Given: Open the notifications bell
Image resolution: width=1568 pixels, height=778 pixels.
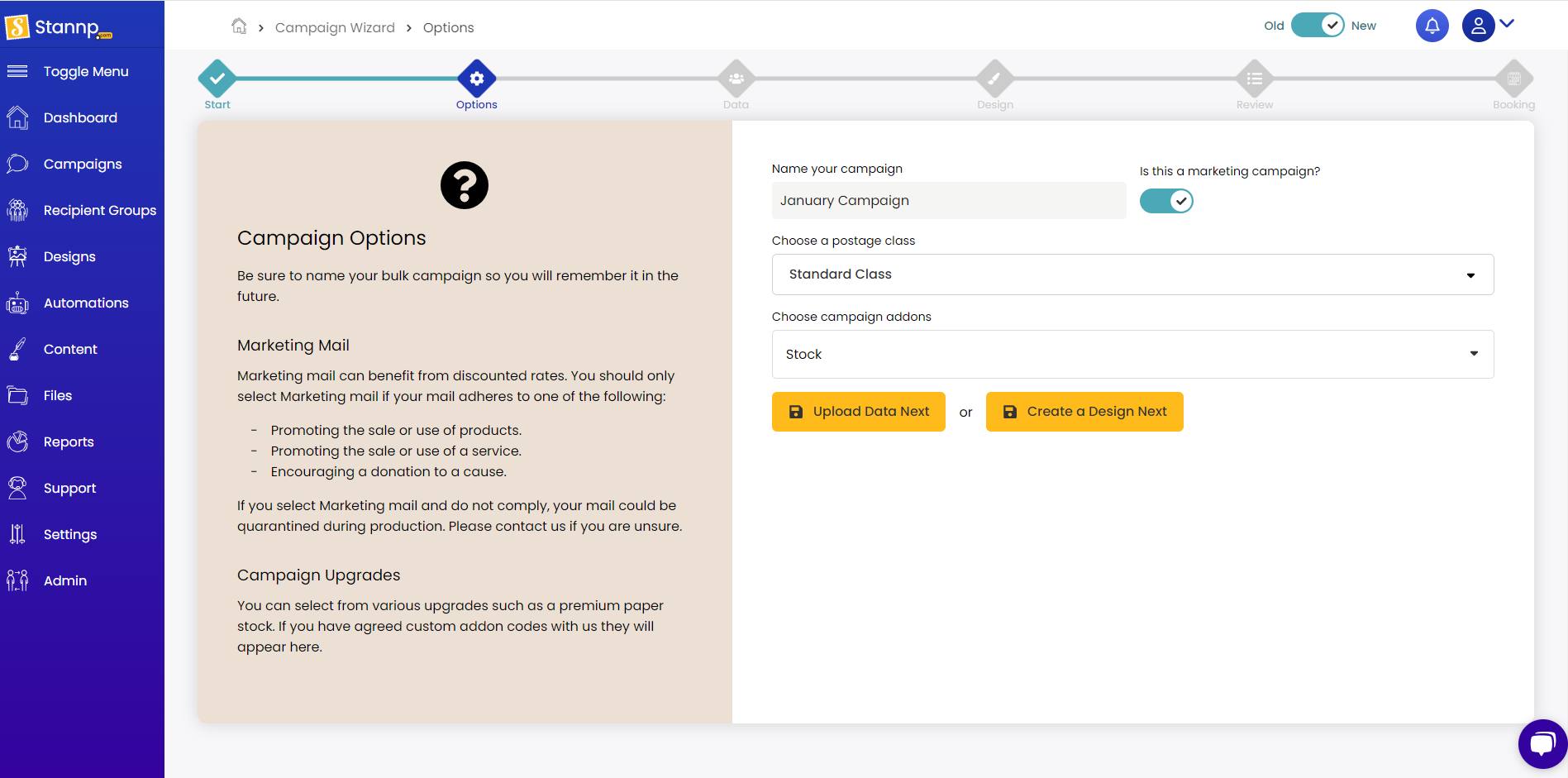Looking at the screenshot, I should pyautogui.click(x=1432, y=26).
